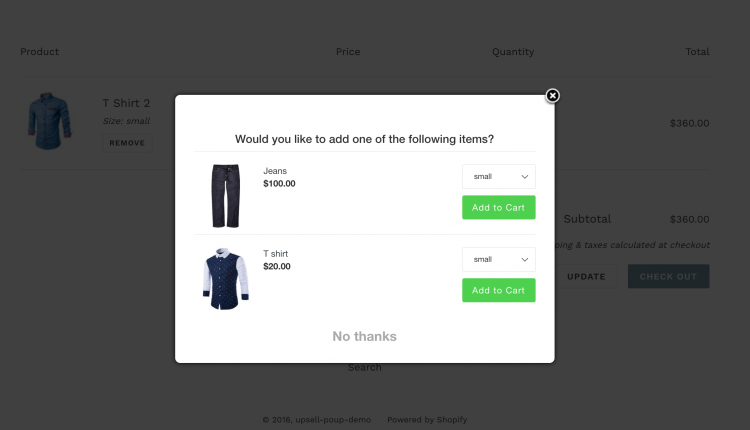
Task: Click the T shirt product image in popup
Action: click(225, 279)
